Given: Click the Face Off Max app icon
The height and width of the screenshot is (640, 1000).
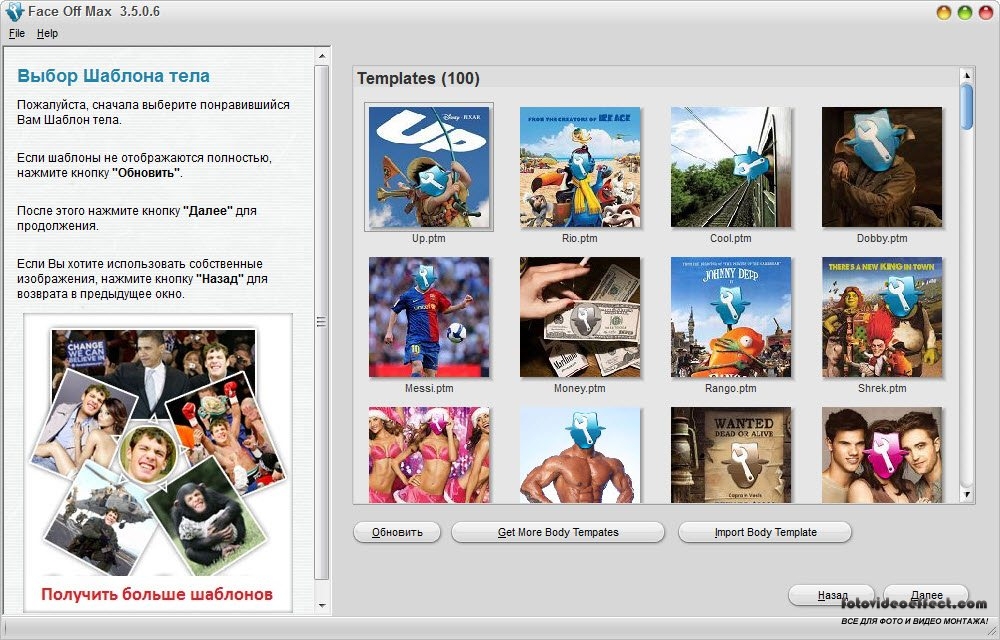Looking at the screenshot, I should tap(14, 11).
